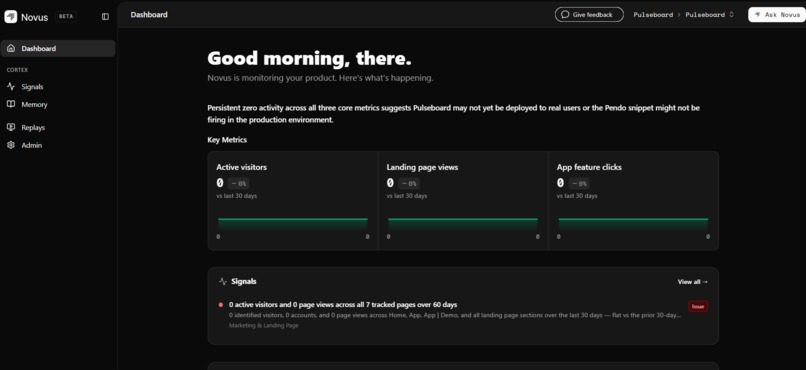Click the Ask Novus button
This screenshot has width=806, height=370.
click(777, 14)
